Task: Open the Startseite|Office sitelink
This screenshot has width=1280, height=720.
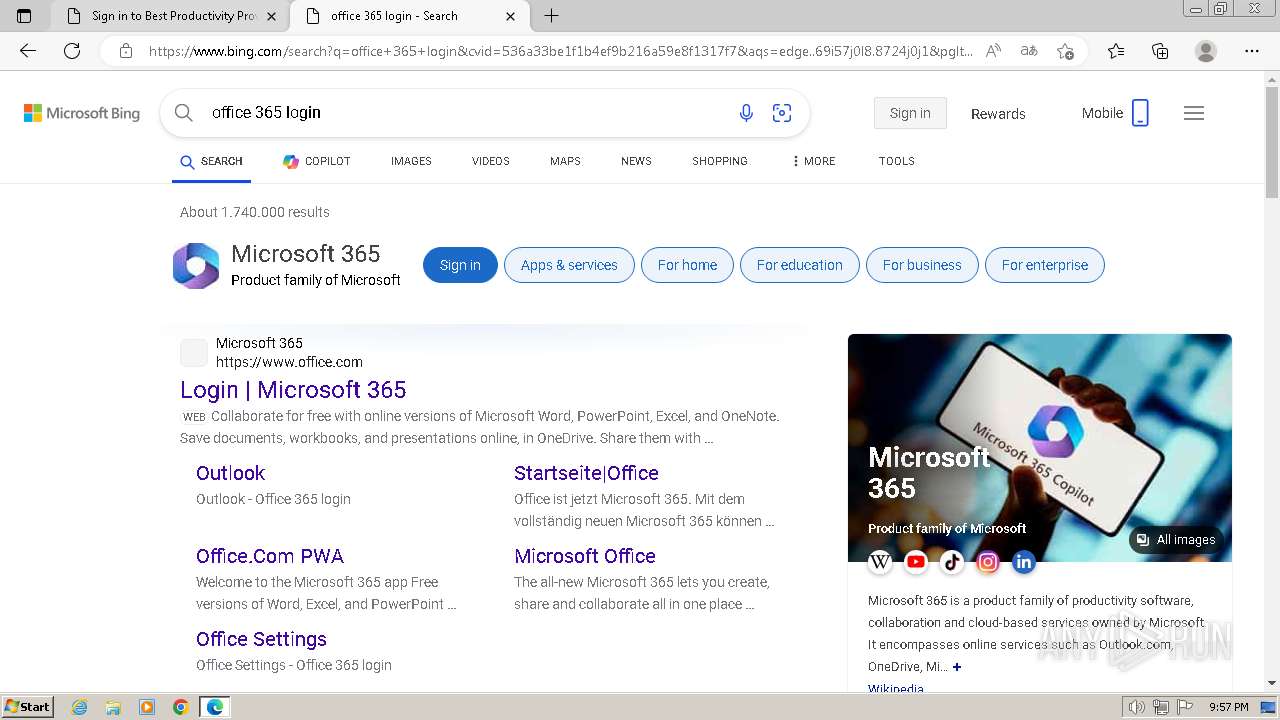Action: (x=586, y=473)
